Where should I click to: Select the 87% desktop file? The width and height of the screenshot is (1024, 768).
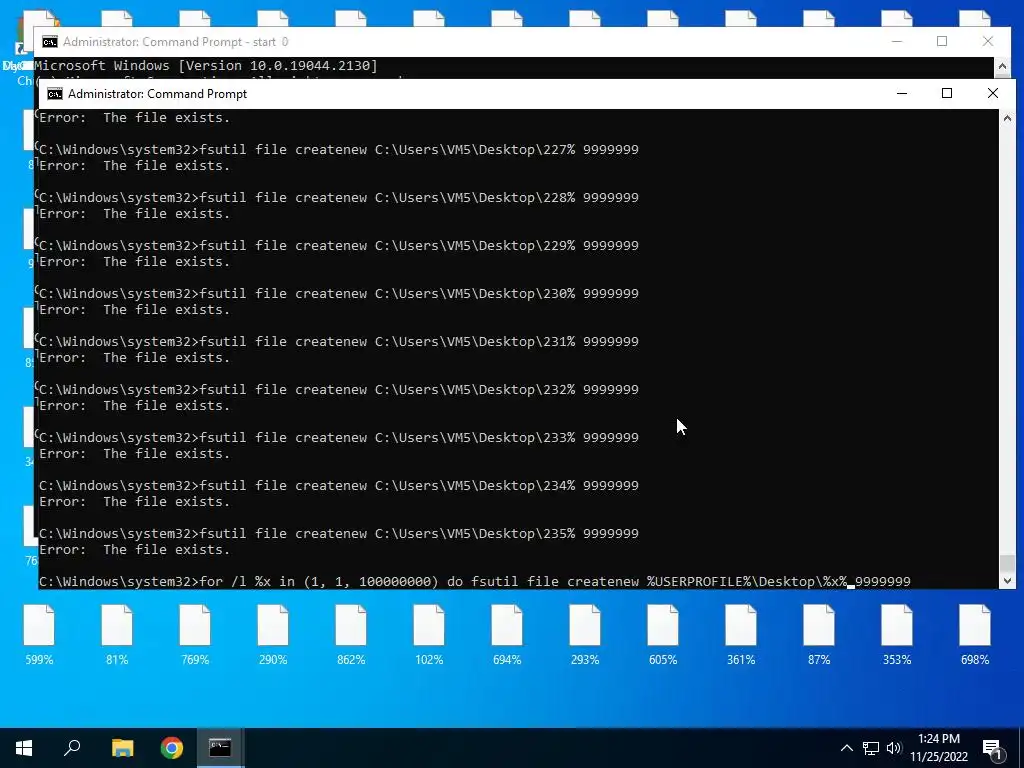point(819,635)
